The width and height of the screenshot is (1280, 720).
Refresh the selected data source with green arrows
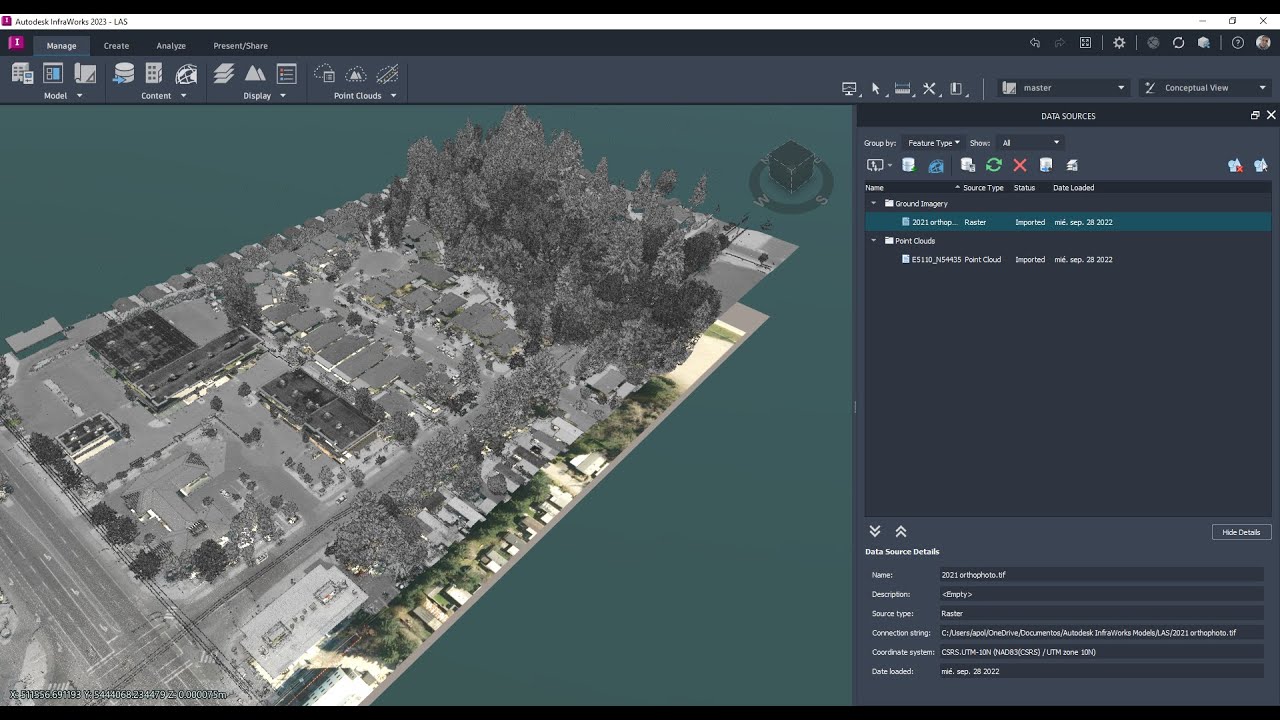[x=993, y=165]
